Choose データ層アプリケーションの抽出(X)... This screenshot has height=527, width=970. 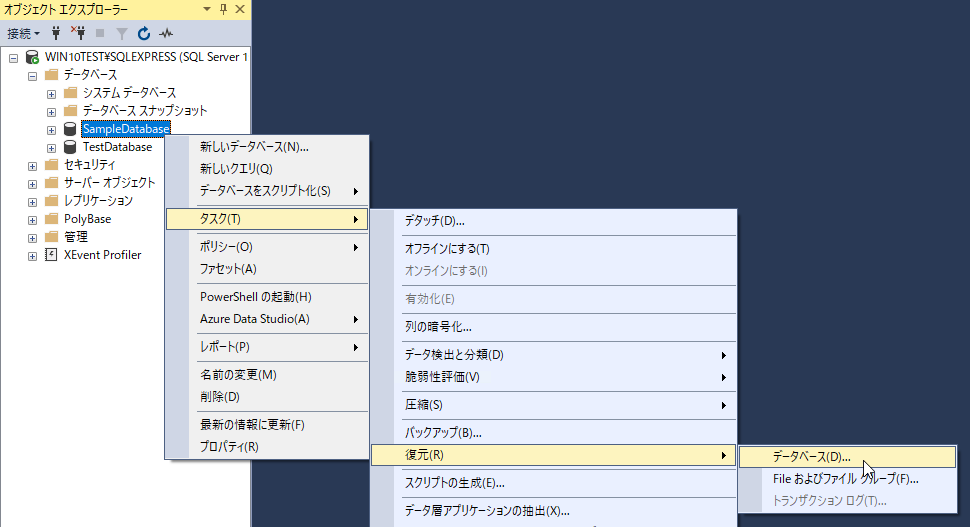554,511
